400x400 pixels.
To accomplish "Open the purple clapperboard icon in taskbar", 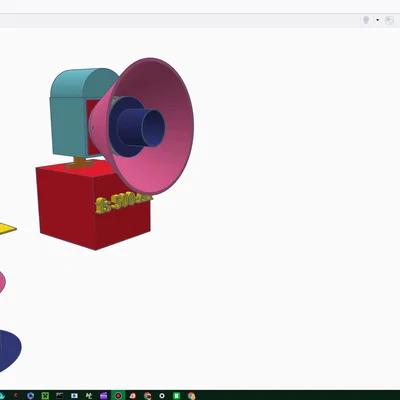I will tap(103, 396).
